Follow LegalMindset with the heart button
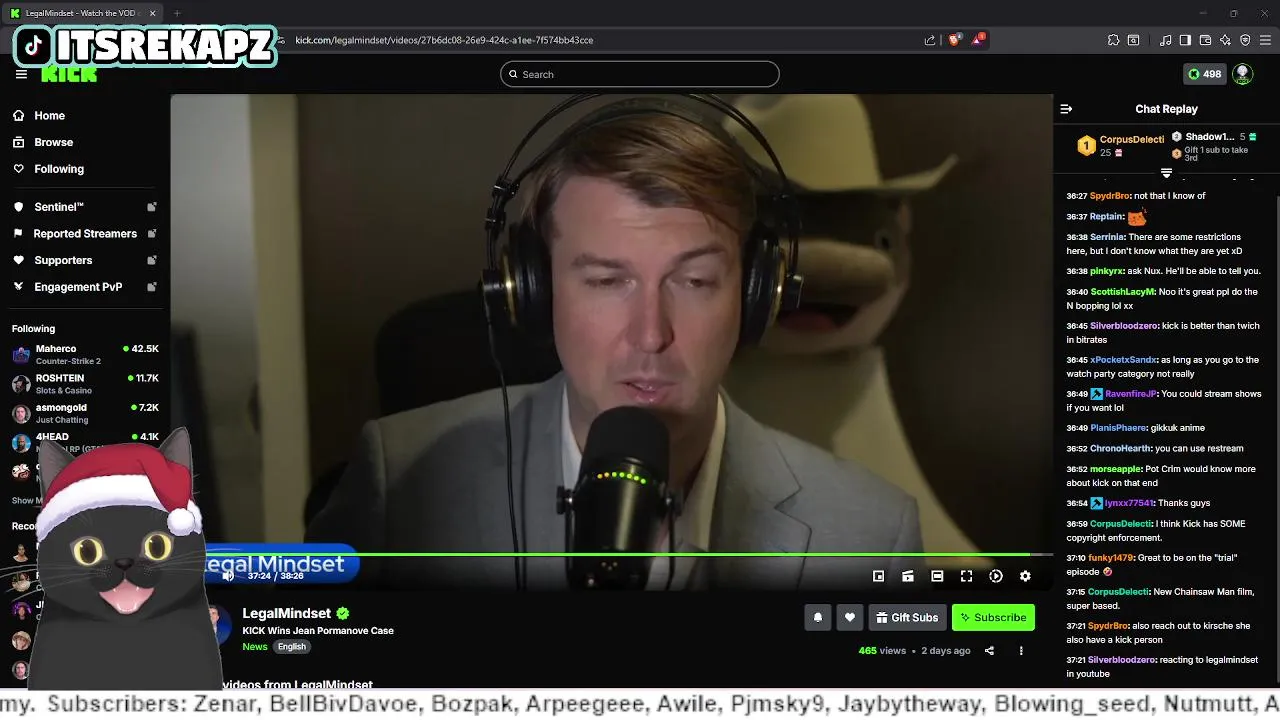 click(850, 618)
